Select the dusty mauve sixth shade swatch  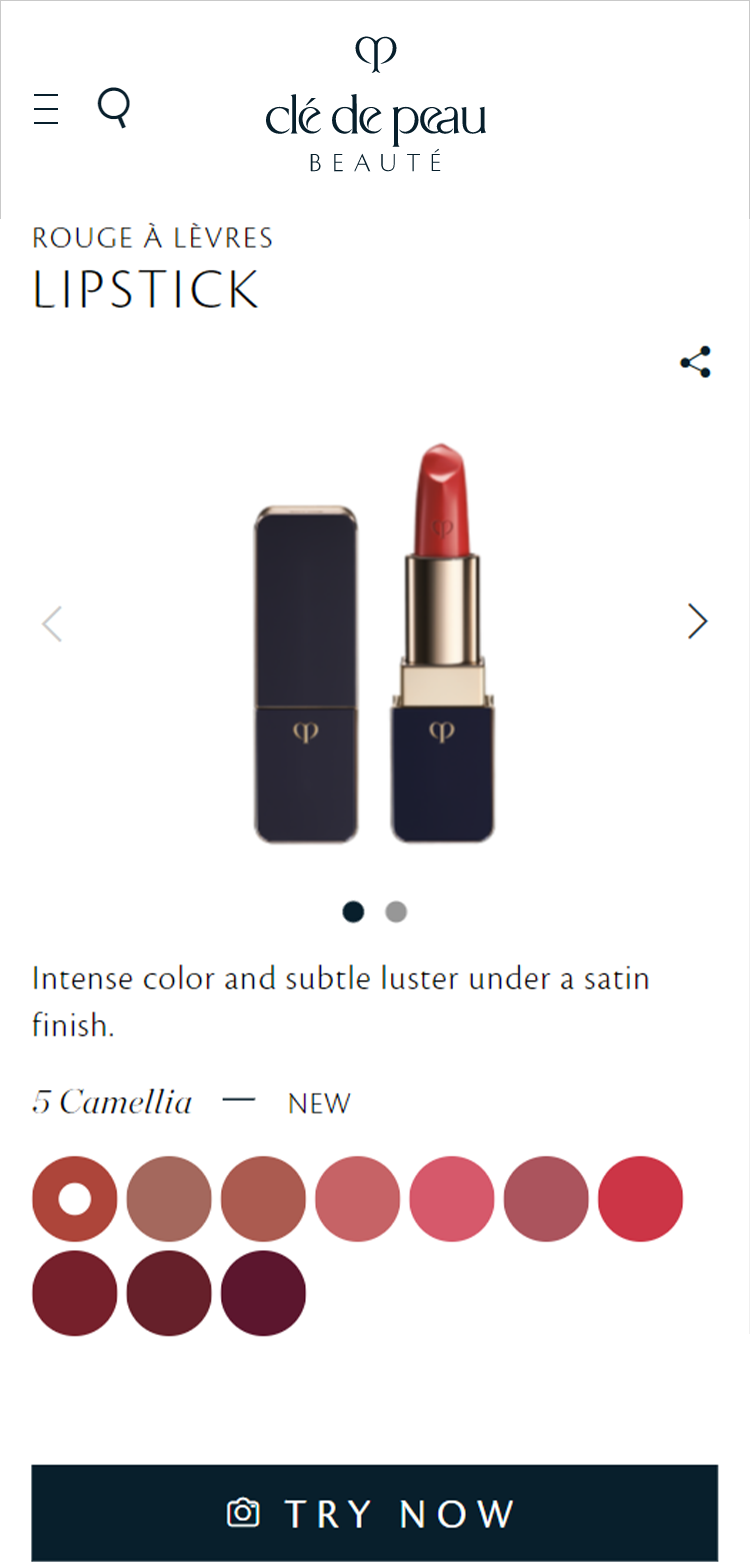pos(546,1199)
